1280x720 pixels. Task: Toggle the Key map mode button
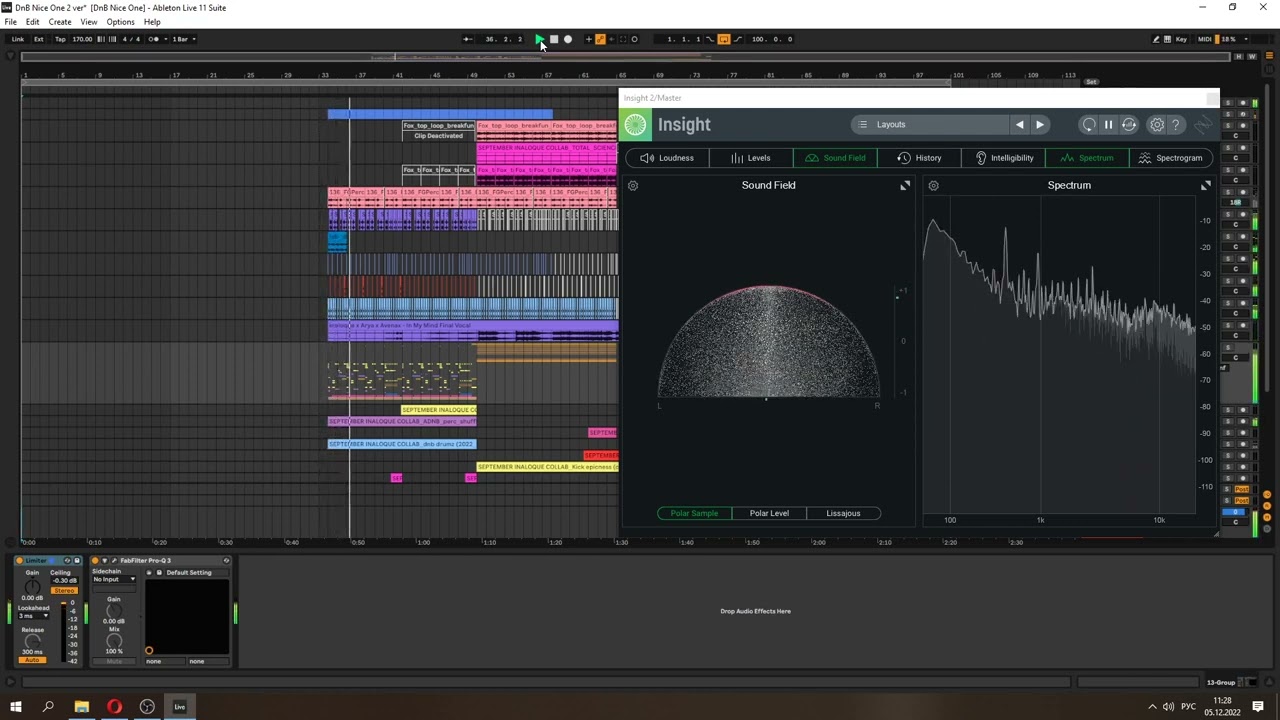point(1181,39)
